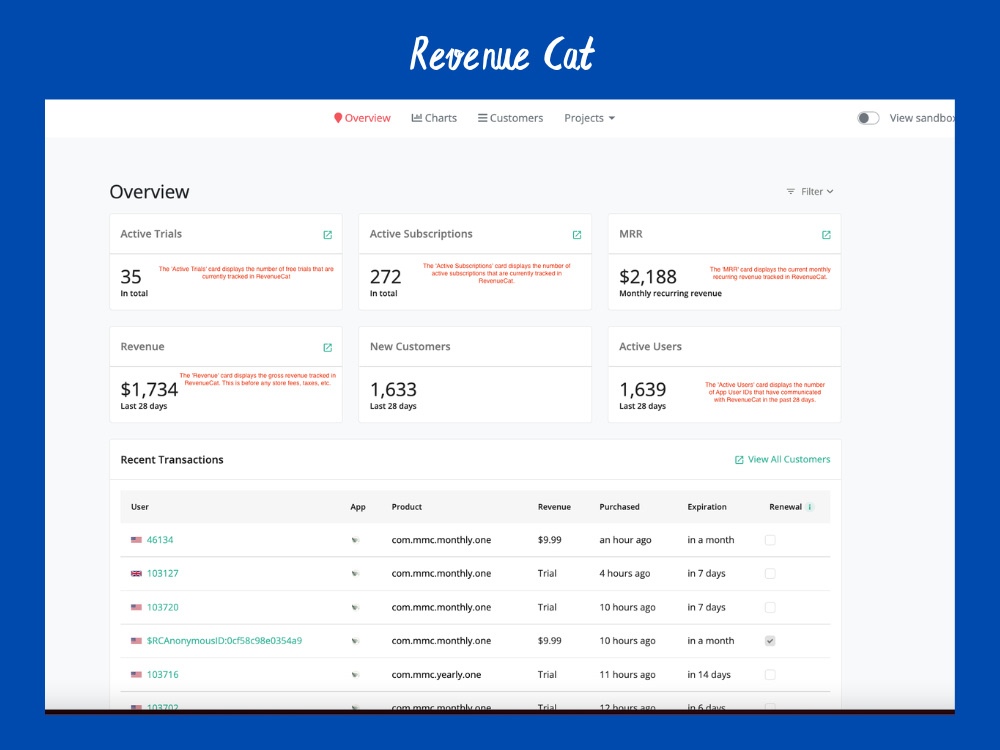Click the Product column header
1000x750 pixels.
pyautogui.click(x=407, y=507)
